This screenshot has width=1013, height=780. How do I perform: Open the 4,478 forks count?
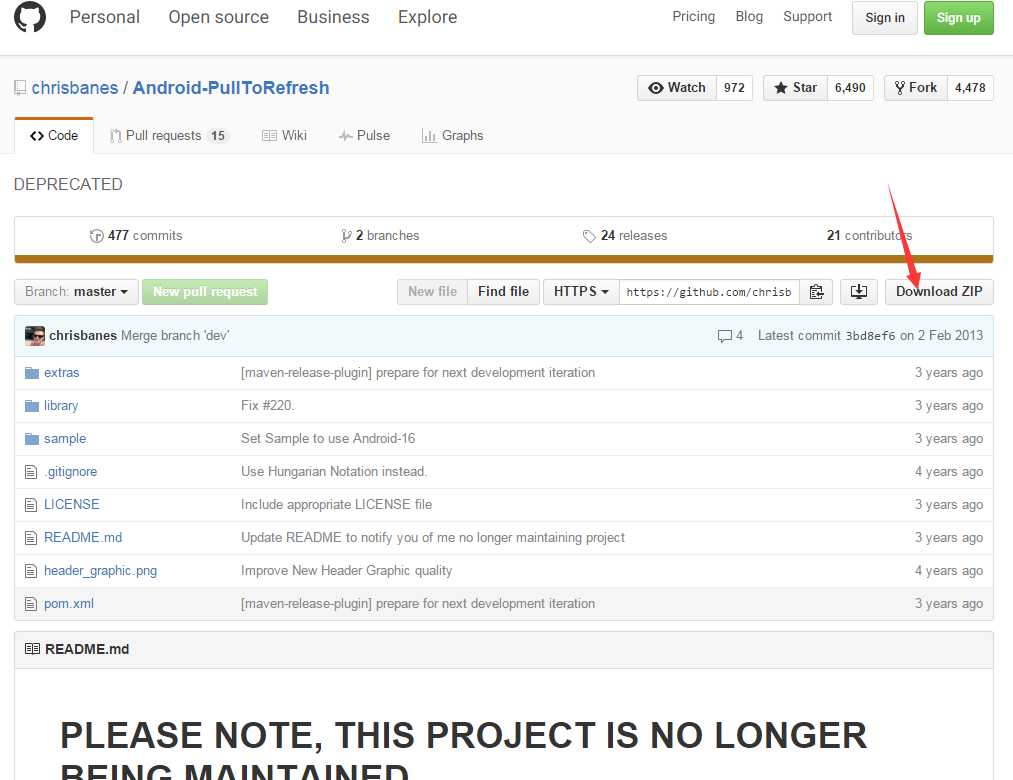(970, 88)
